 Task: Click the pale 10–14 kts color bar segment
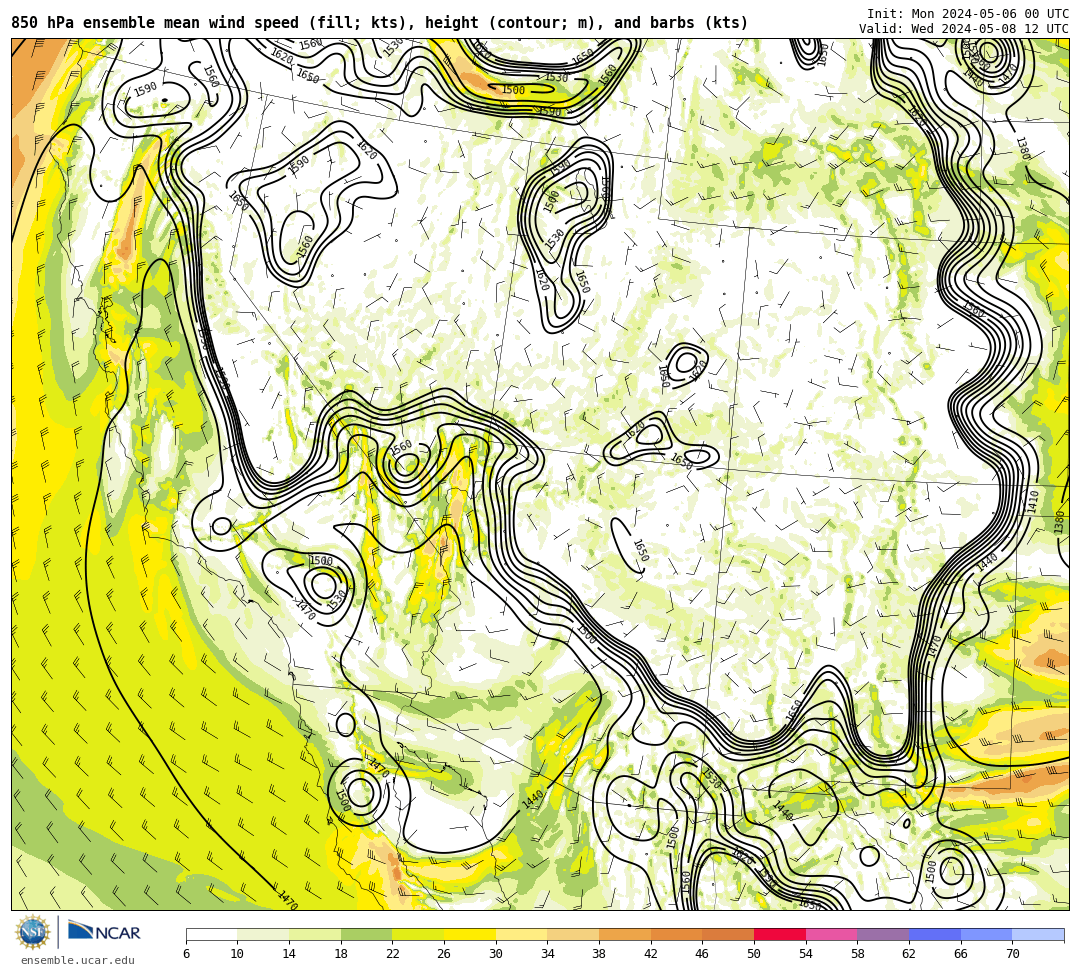point(263,934)
